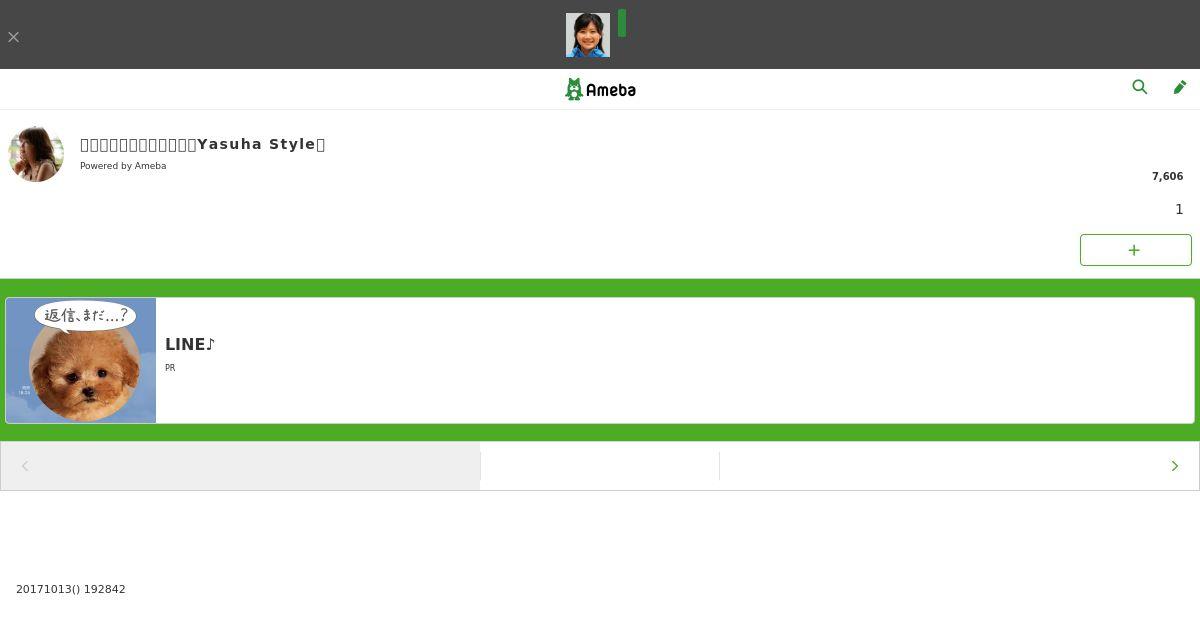1200x630 pixels.
Task: Click the 20171013 post date text
Action: (x=71, y=589)
